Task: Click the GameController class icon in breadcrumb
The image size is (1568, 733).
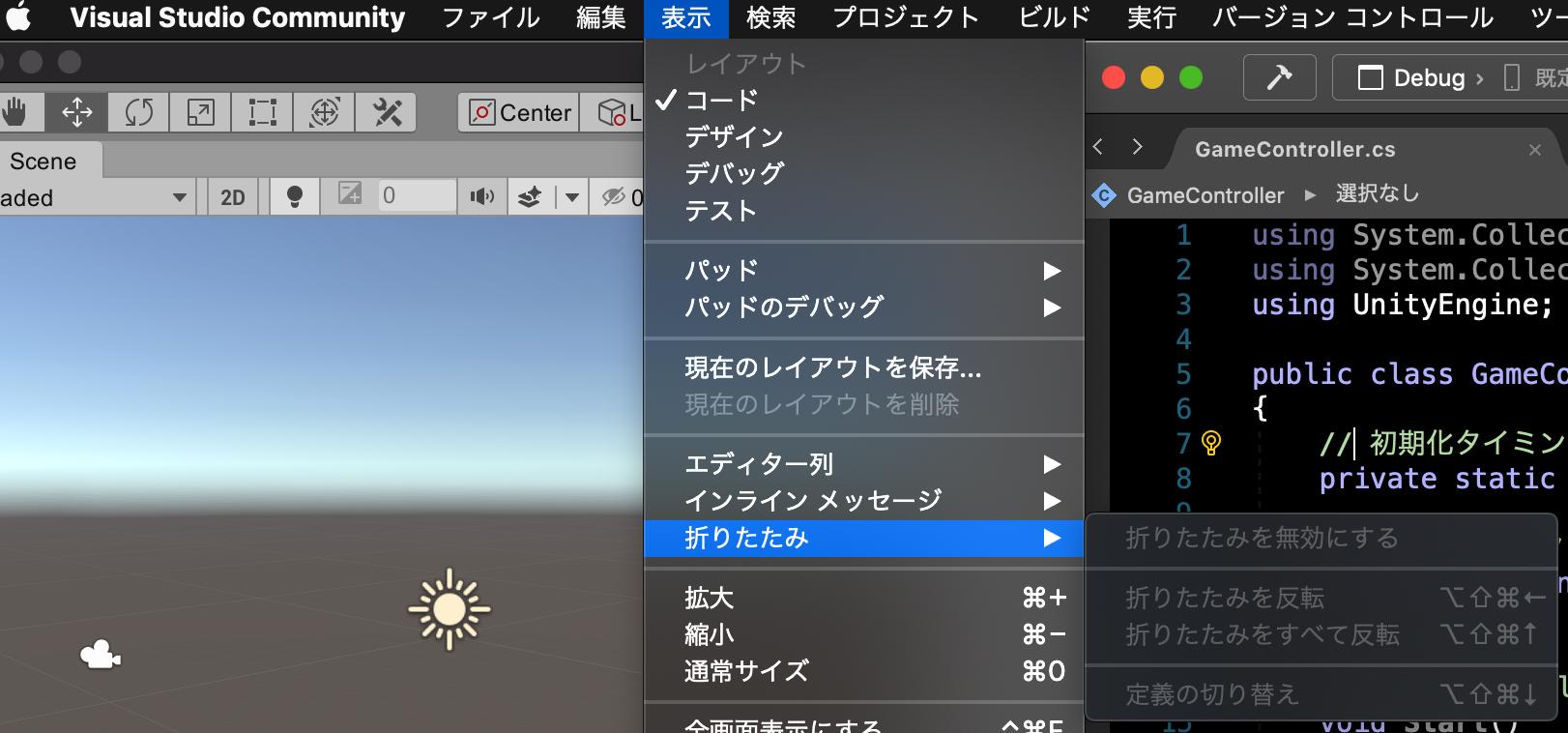Action: [1104, 195]
